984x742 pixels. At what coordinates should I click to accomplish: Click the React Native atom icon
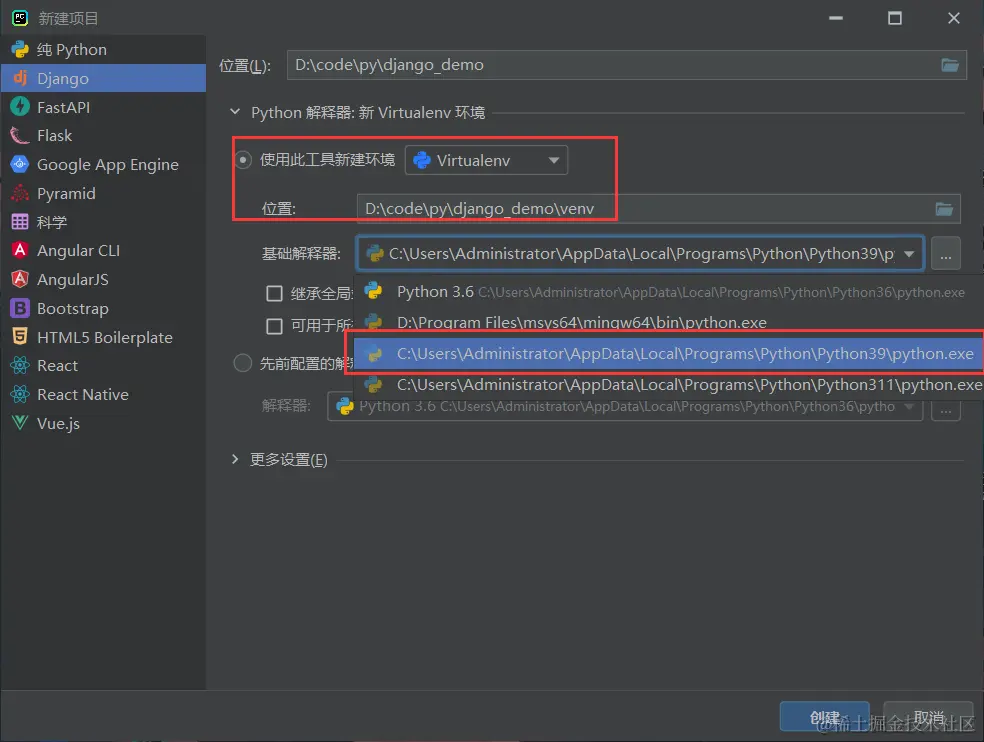pyautogui.click(x=20, y=394)
